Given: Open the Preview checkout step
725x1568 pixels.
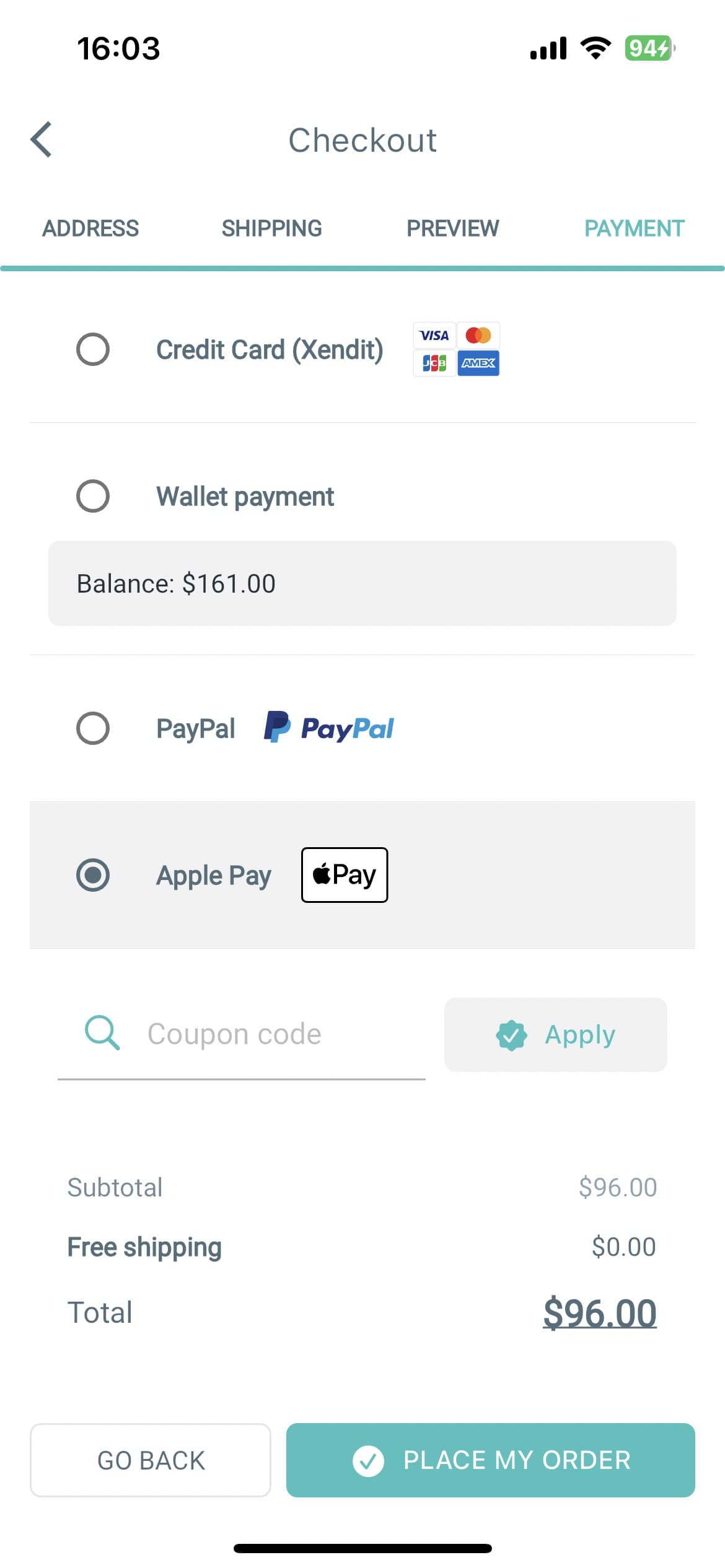Looking at the screenshot, I should point(452,228).
